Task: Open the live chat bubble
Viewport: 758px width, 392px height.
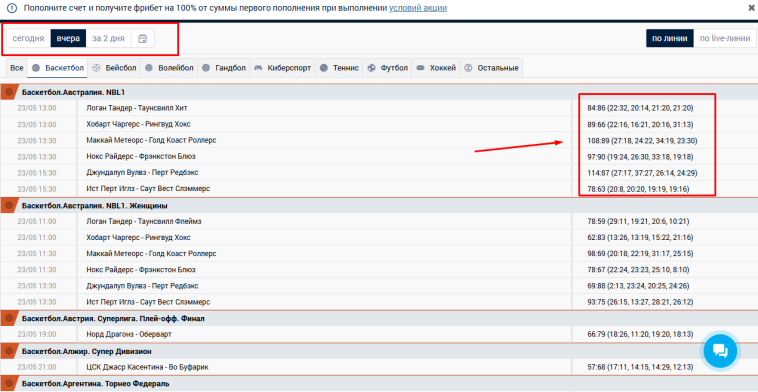Action: coord(720,351)
